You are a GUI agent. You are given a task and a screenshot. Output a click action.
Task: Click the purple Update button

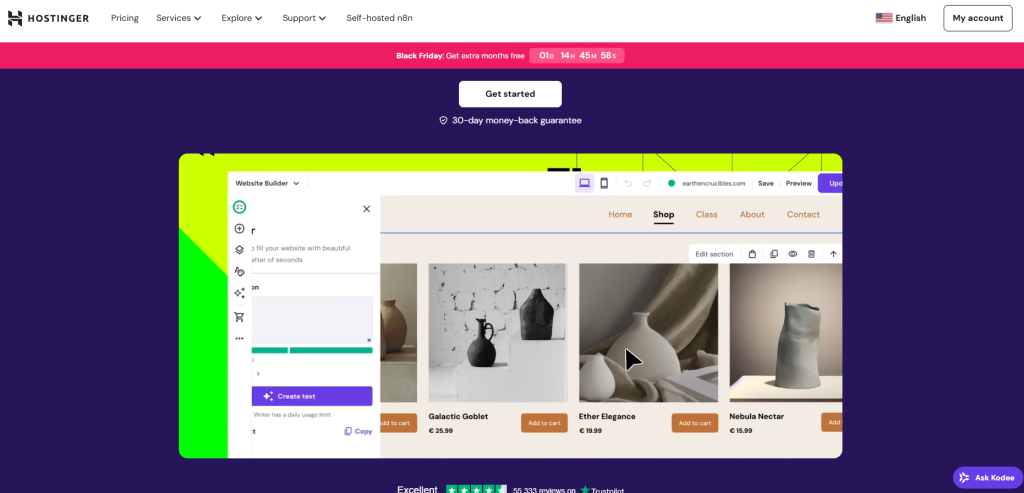[830, 183]
